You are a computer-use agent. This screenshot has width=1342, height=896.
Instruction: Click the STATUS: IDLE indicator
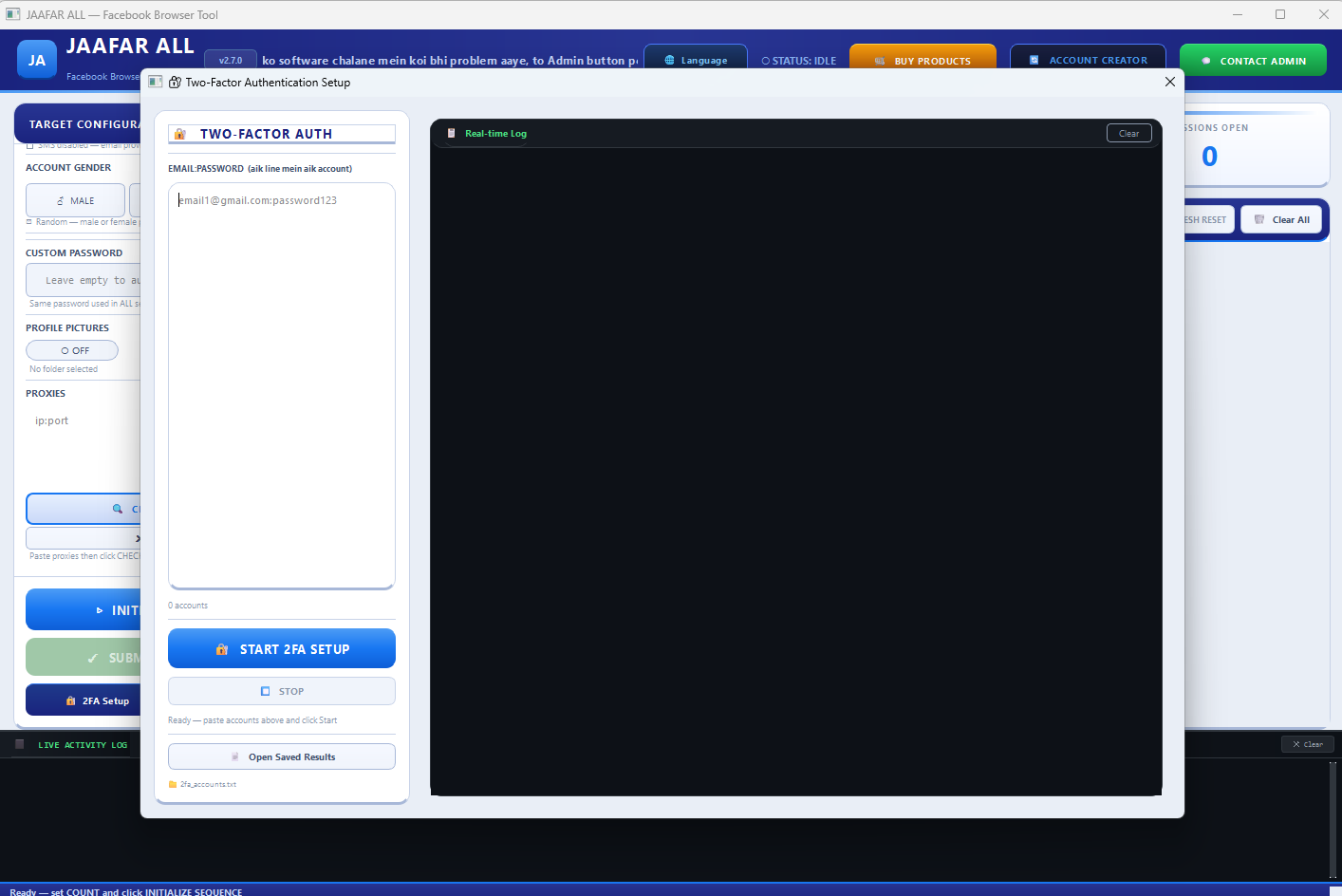point(799,61)
